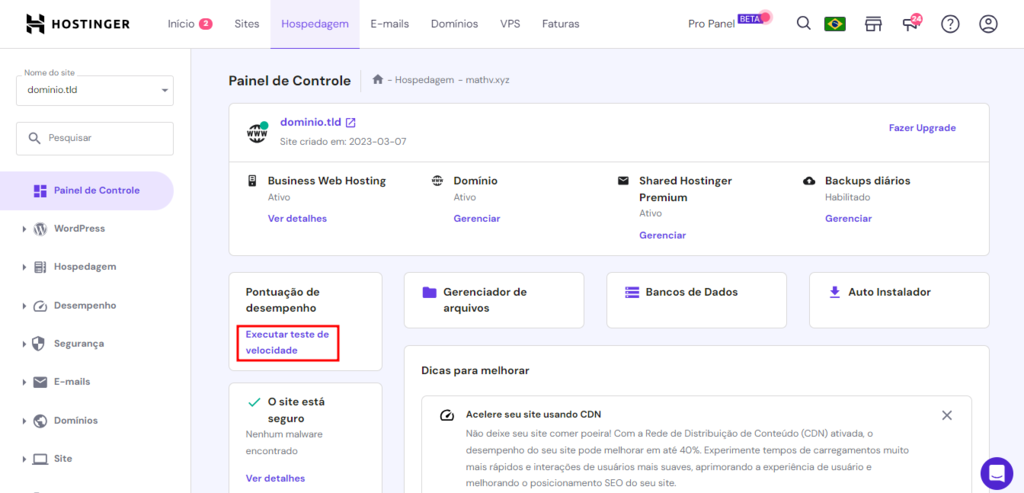Click Gerenciar under Backups diários
Screen dimensions: 1024x493
pyautogui.click(x=848, y=219)
